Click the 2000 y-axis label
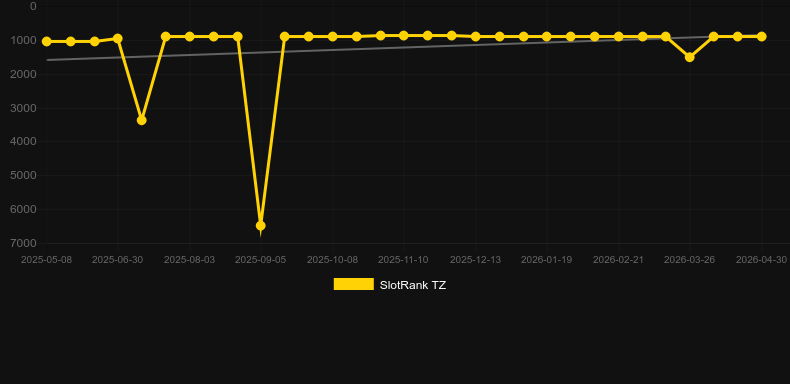Viewport: 790px width, 384px height. click(24, 74)
